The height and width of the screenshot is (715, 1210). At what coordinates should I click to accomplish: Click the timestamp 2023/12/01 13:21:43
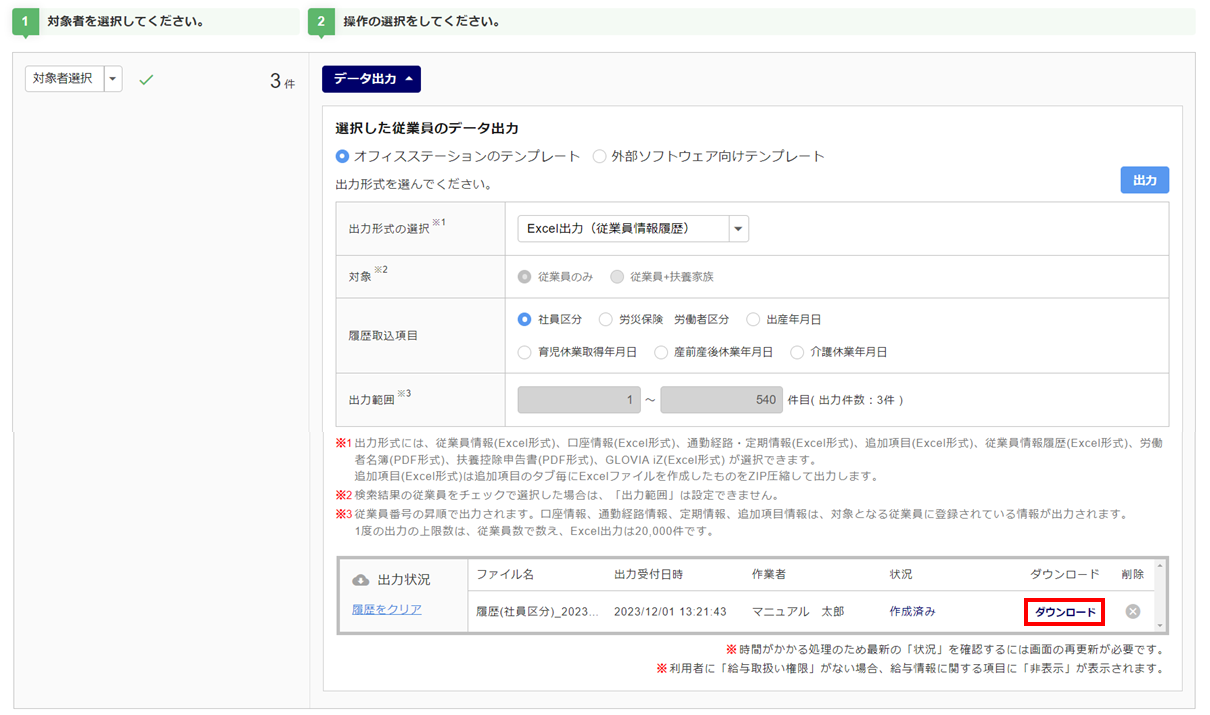[670, 611]
